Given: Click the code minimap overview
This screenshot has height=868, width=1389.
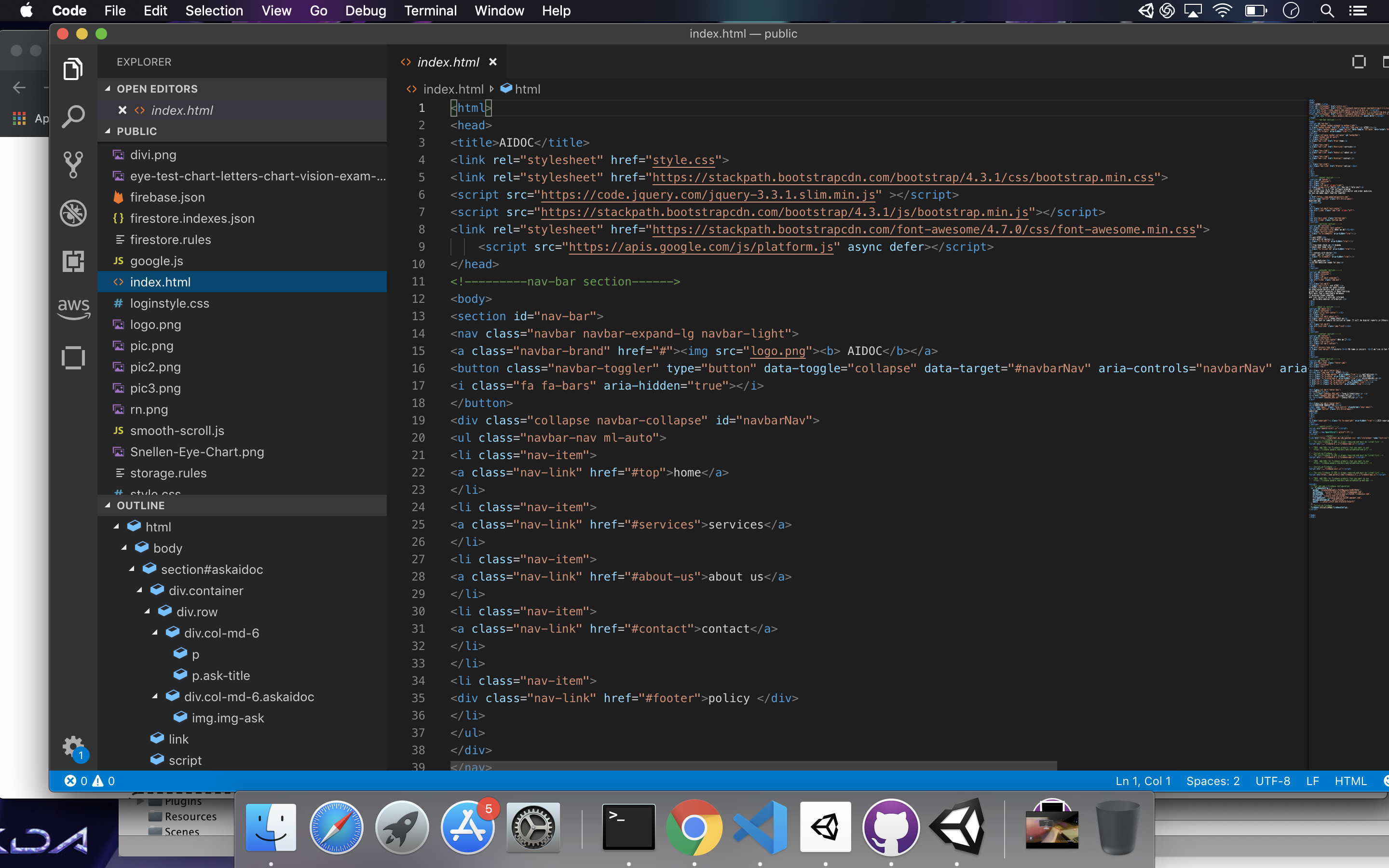Looking at the screenshot, I should (1346, 287).
